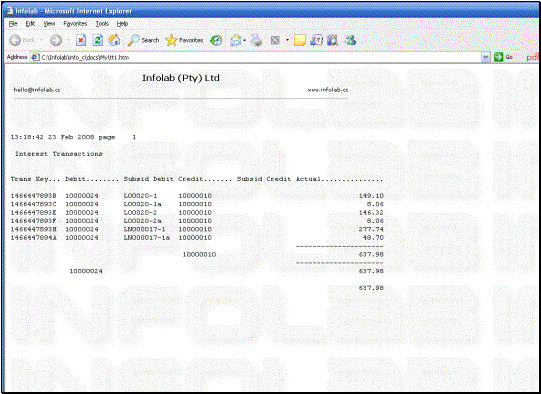Click the Forward arrow button
Viewport: 541px width, 394px height.
[x=56, y=40]
